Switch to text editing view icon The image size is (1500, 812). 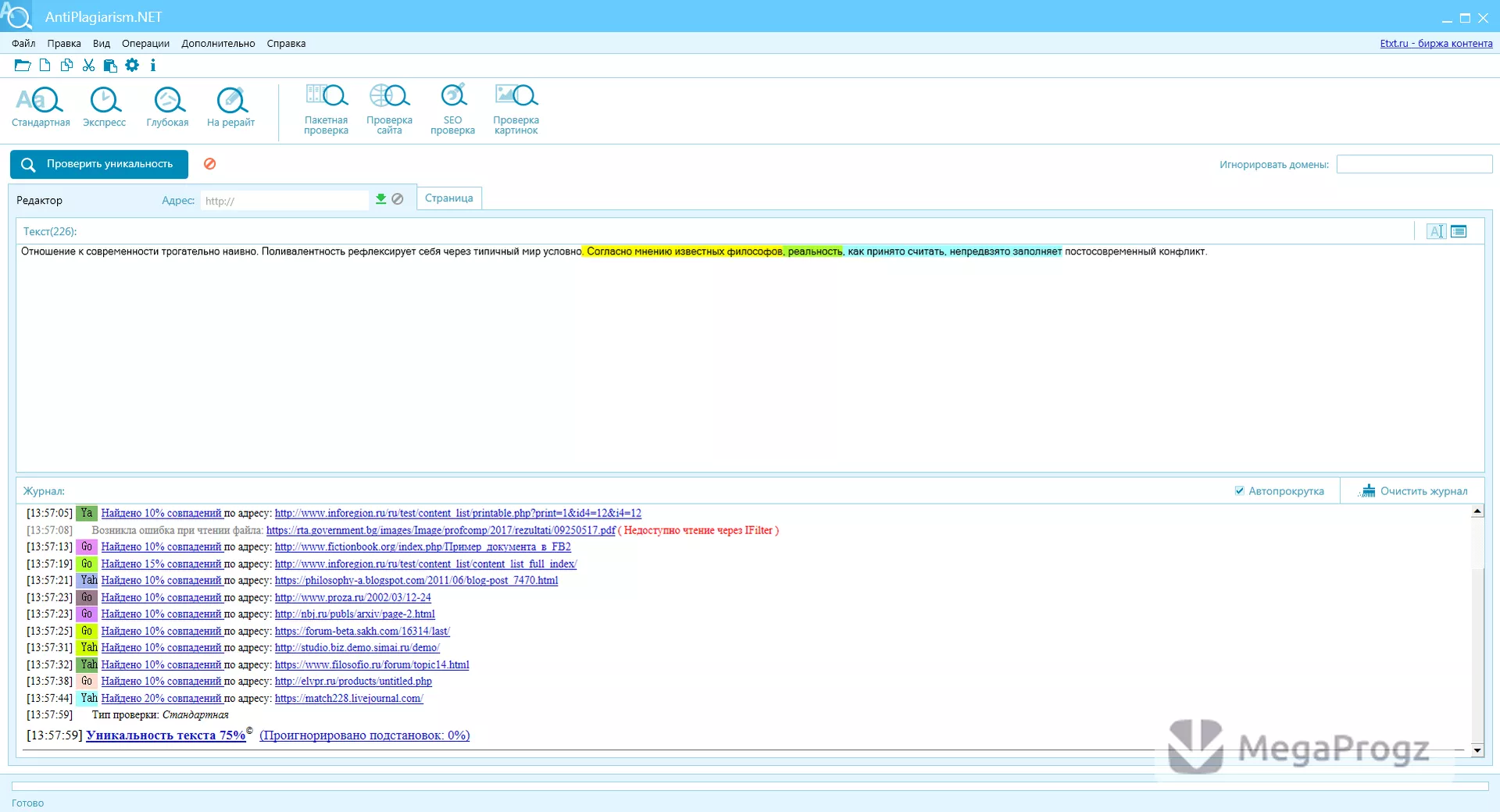[1436, 231]
